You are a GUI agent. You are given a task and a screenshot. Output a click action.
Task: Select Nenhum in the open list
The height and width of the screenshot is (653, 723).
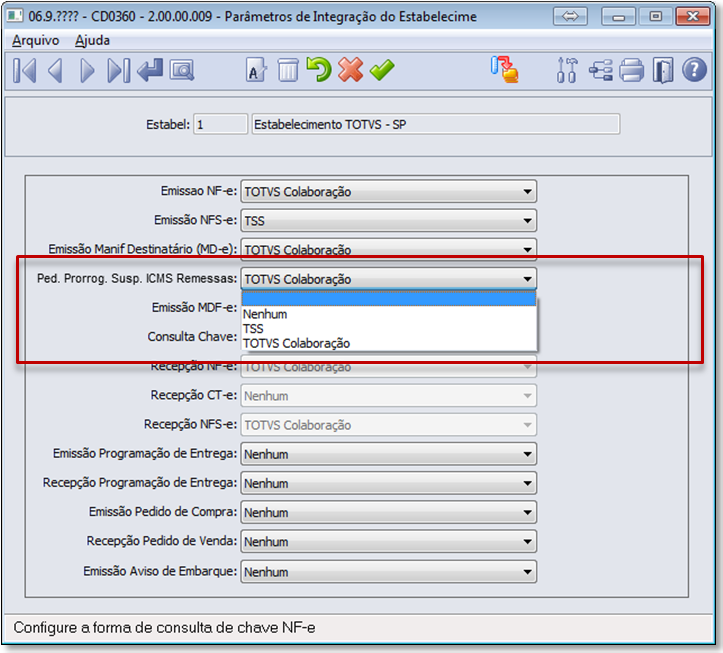point(389,314)
